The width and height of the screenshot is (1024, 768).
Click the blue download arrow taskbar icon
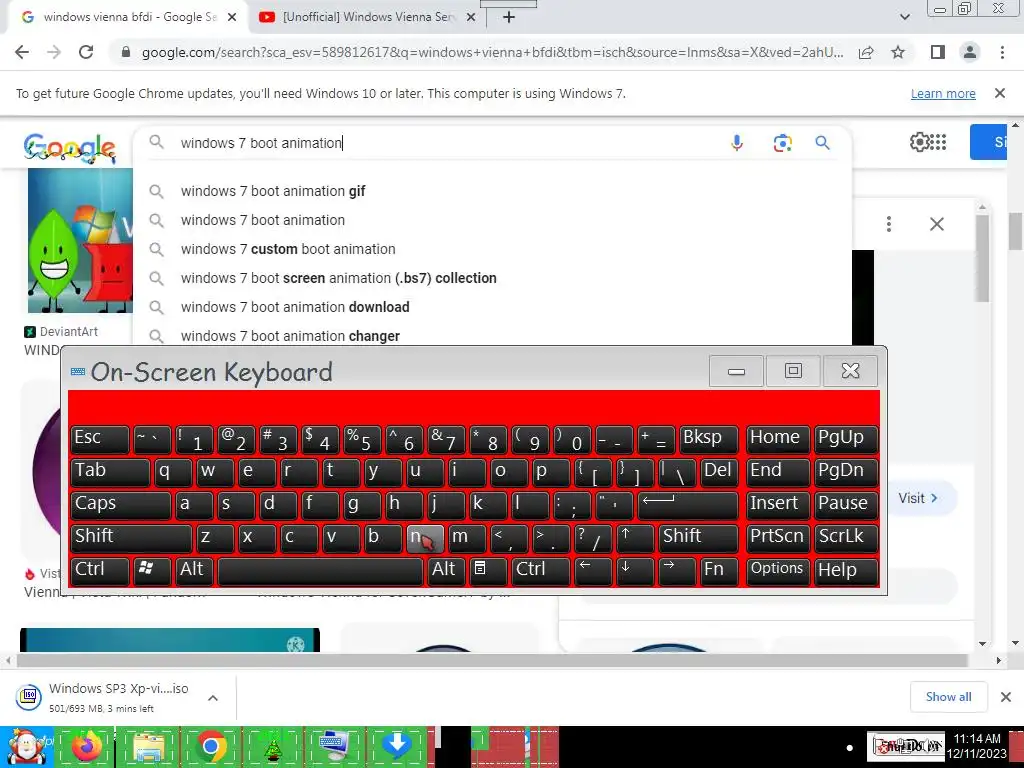coord(395,746)
